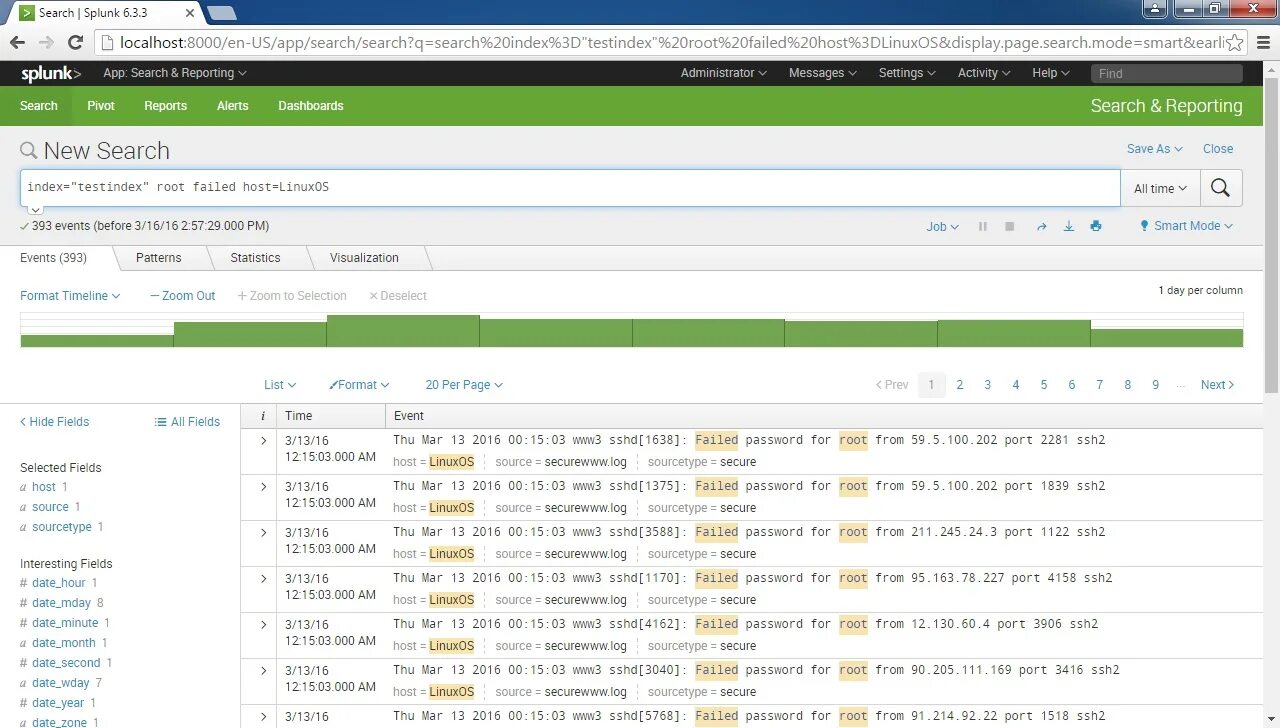Open the All time range picker
Screen dimensions: 1280x728
[1160, 188]
